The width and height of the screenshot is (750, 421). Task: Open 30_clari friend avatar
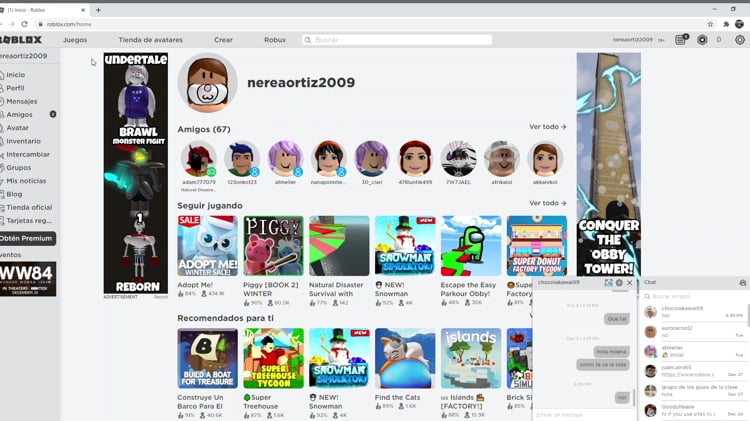pyautogui.click(x=372, y=158)
